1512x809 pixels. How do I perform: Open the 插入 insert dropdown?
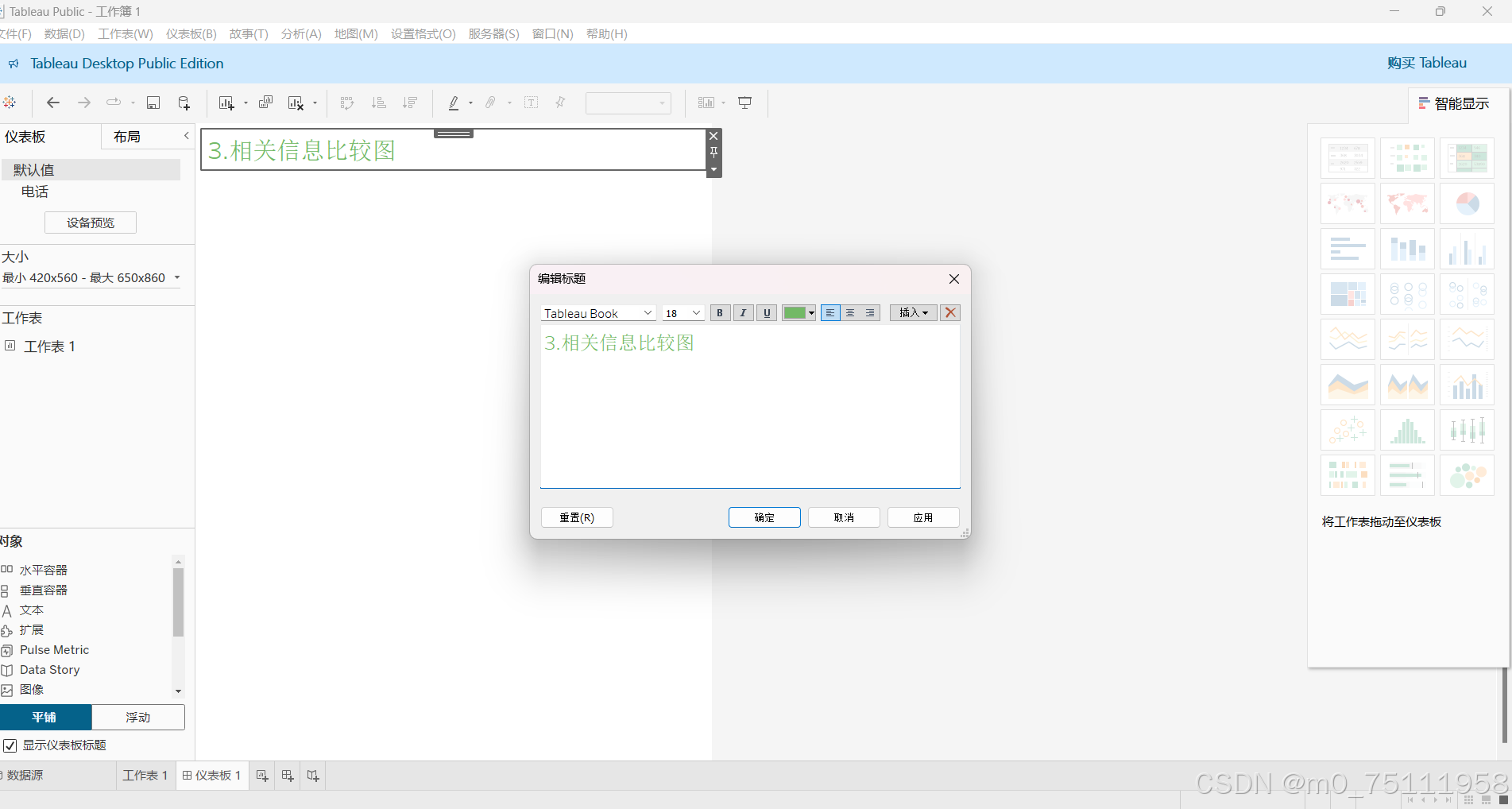point(913,313)
